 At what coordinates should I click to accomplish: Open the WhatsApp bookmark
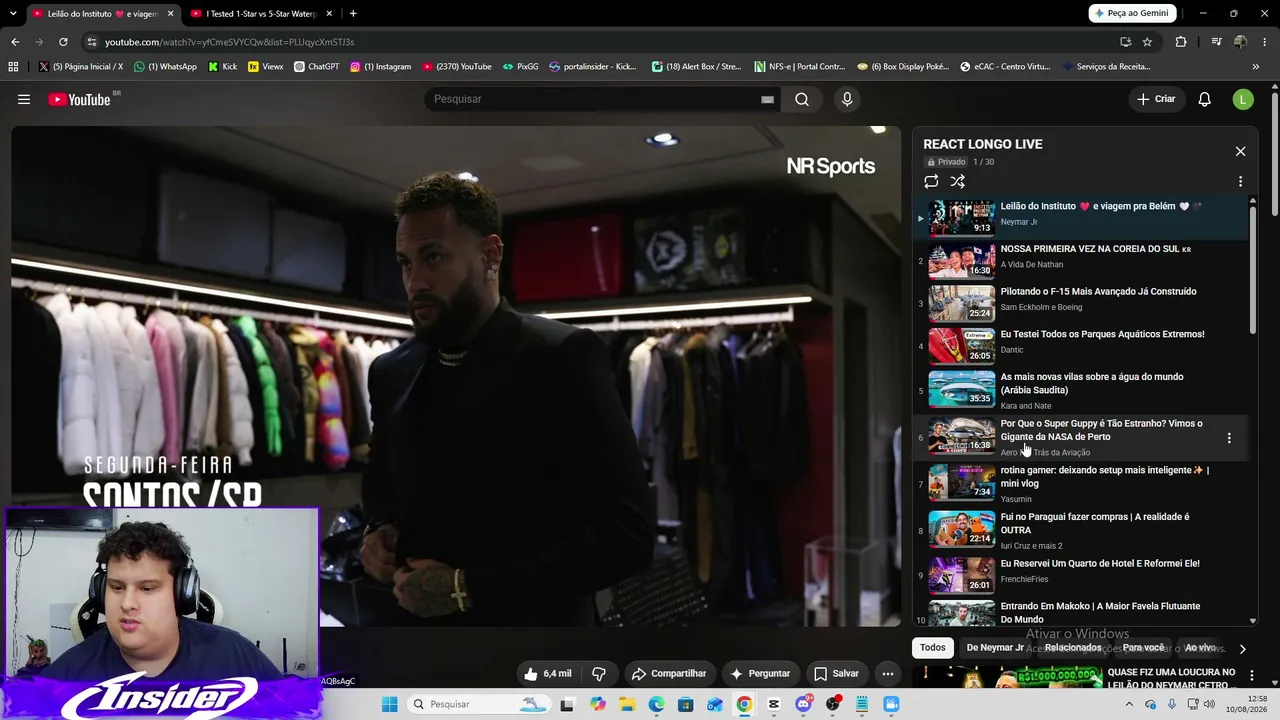click(165, 67)
